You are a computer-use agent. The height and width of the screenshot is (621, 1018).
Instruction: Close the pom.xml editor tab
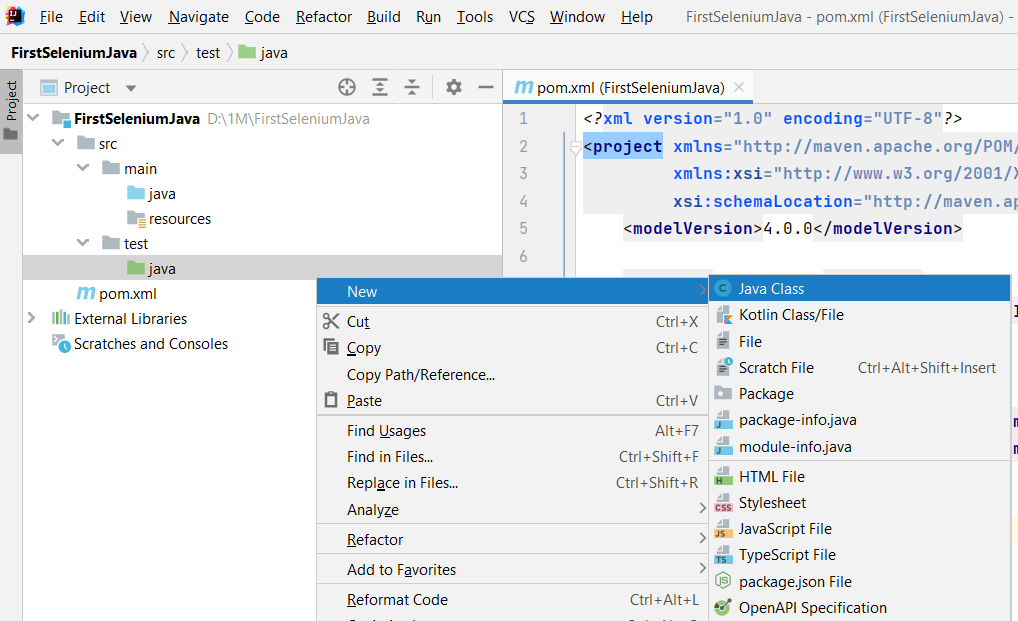738,87
